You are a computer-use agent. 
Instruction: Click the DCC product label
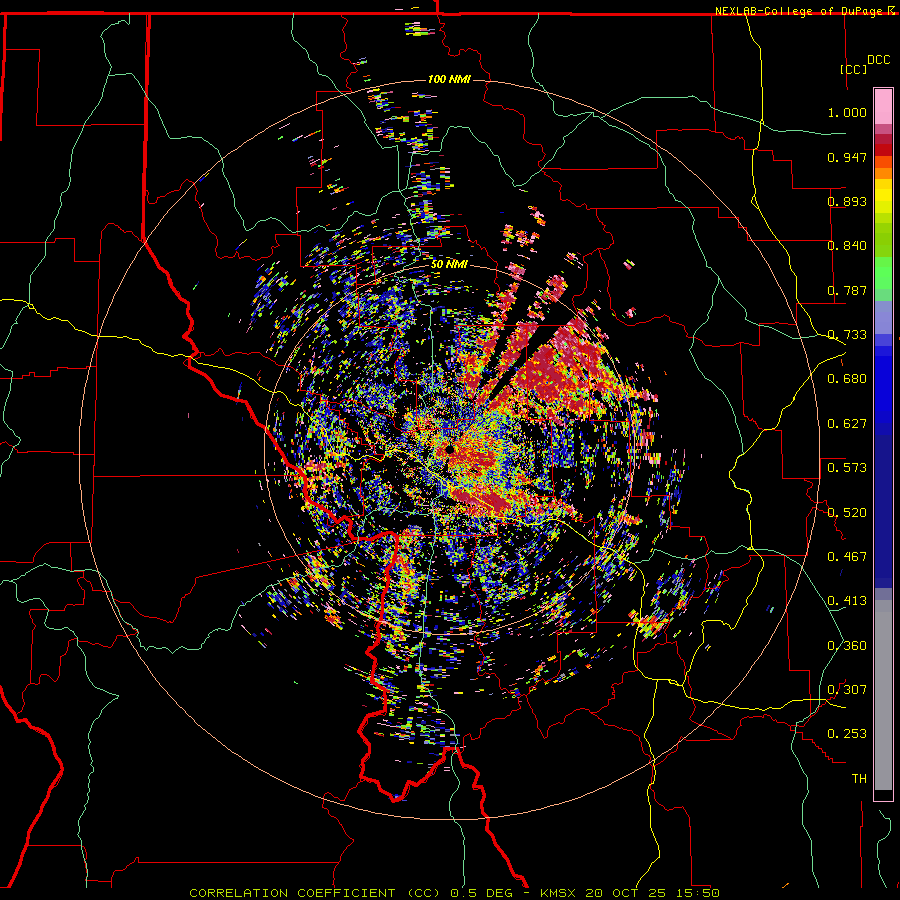[878, 60]
